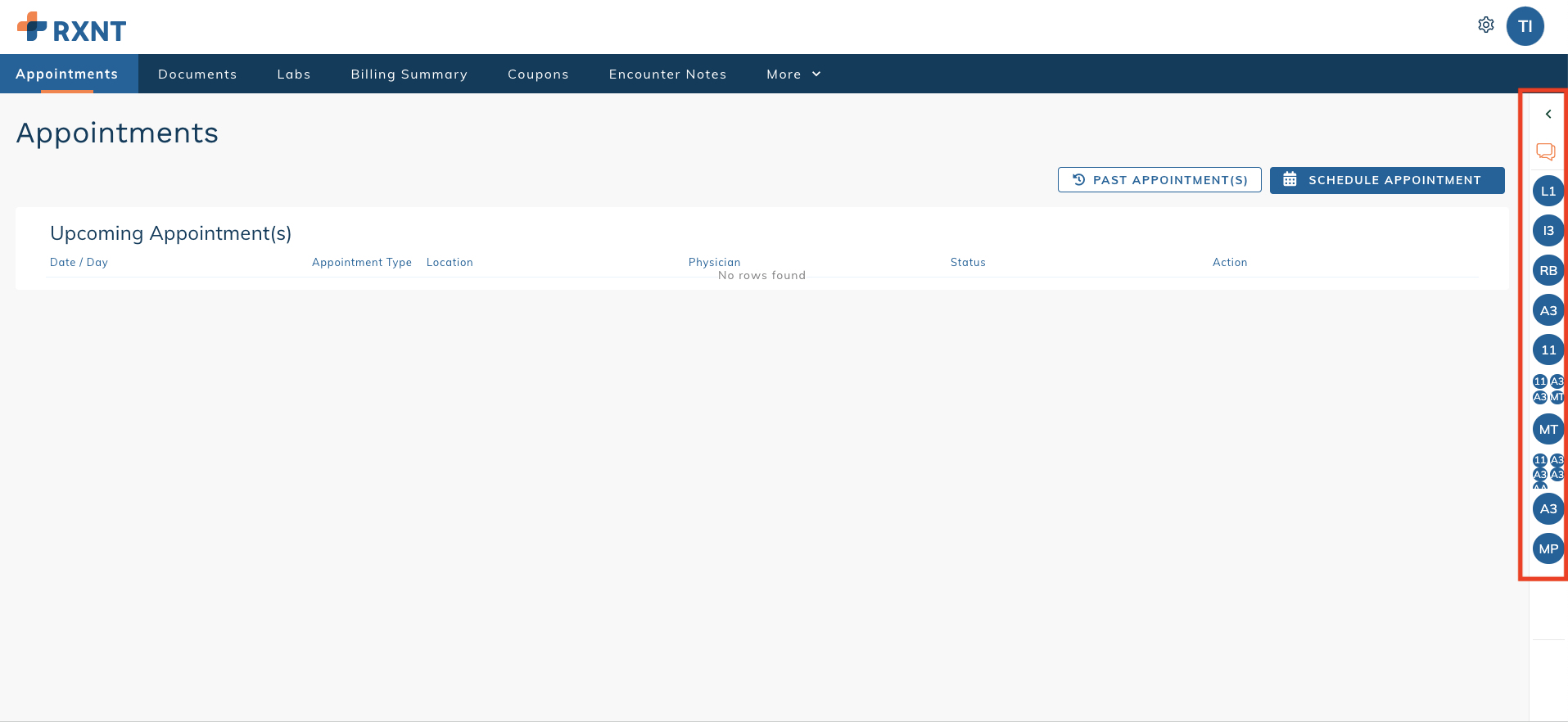Image resolution: width=1568 pixels, height=722 pixels.
Task: Expand the chat sidebar with the chevron
Action: click(x=1548, y=114)
